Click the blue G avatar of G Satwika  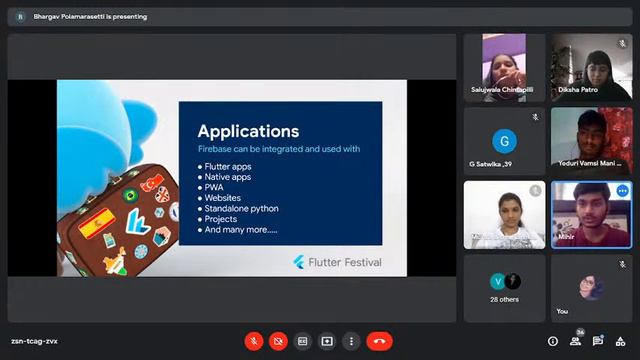[504, 141]
